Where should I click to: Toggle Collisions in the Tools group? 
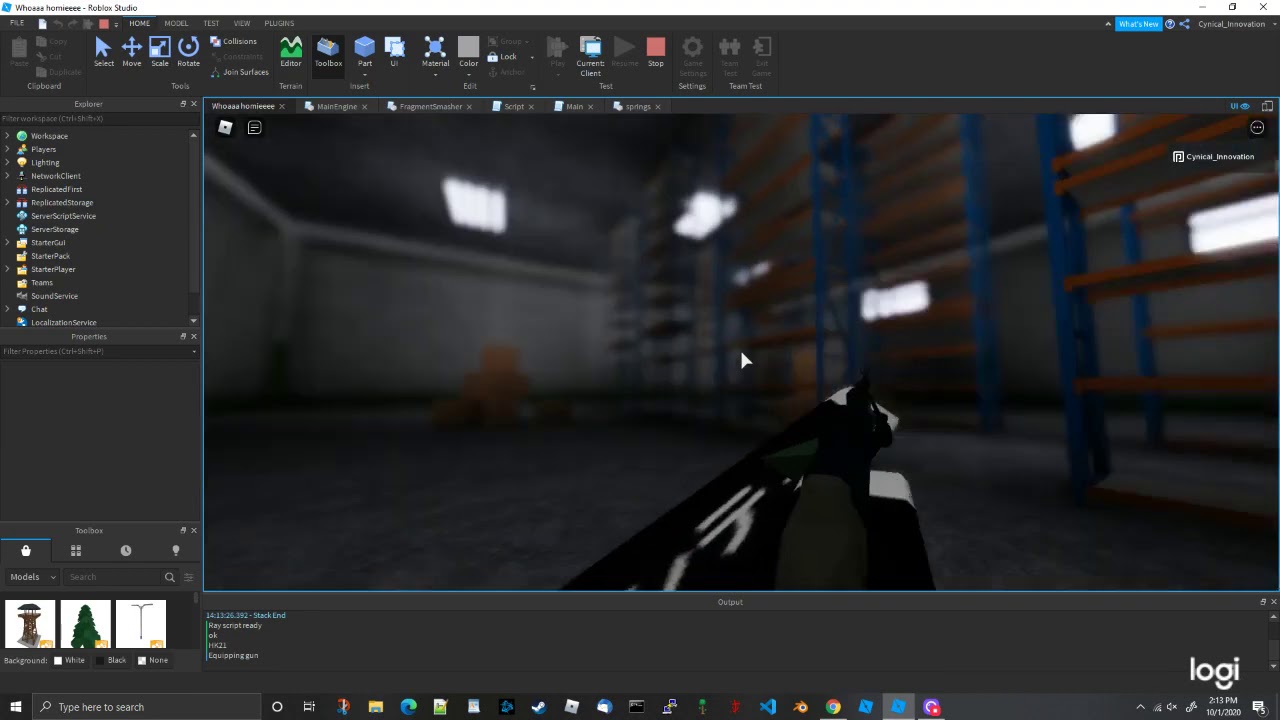[233, 41]
